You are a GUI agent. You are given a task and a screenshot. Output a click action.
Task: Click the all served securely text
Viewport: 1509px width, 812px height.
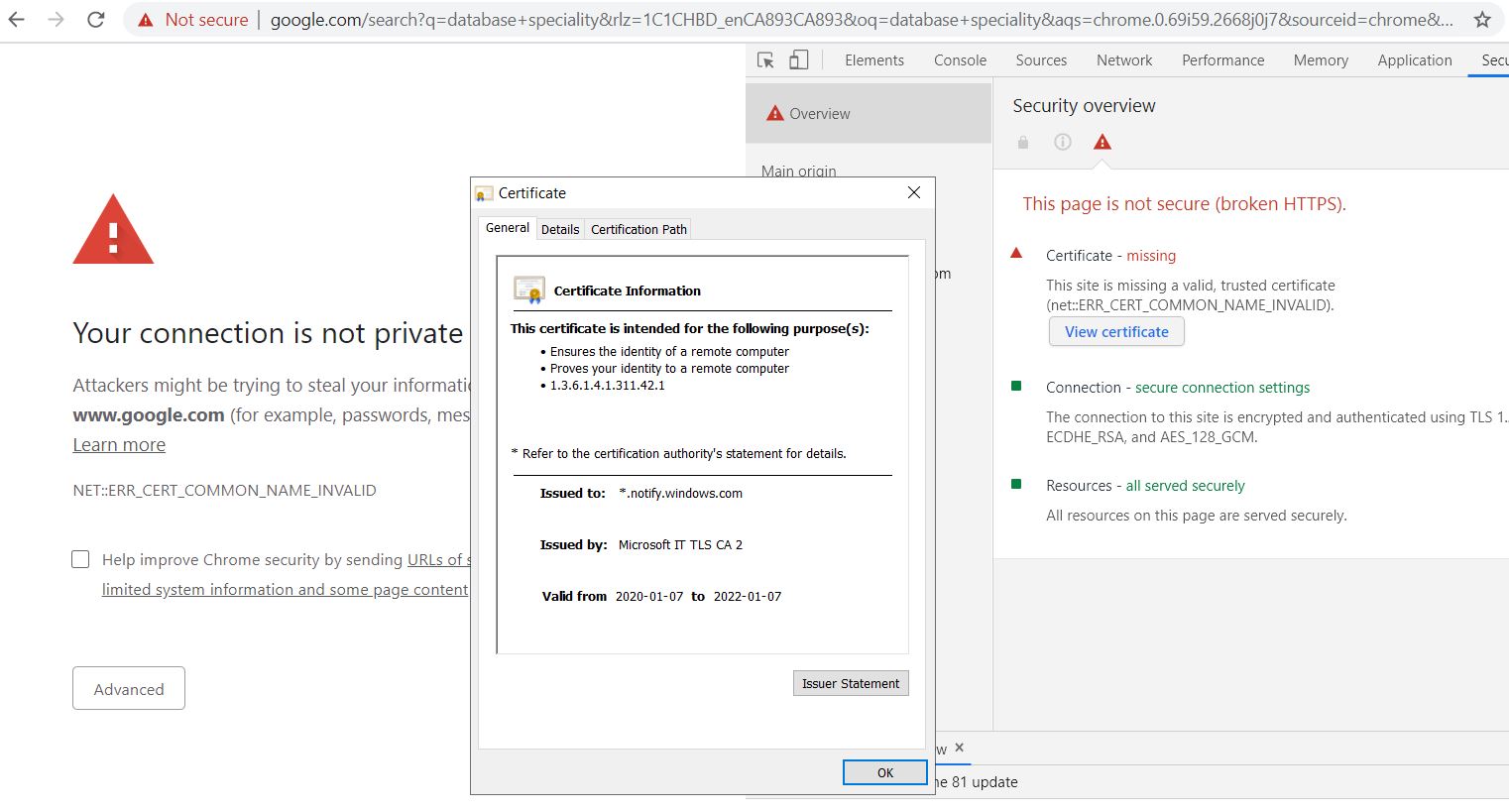[1185, 485]
